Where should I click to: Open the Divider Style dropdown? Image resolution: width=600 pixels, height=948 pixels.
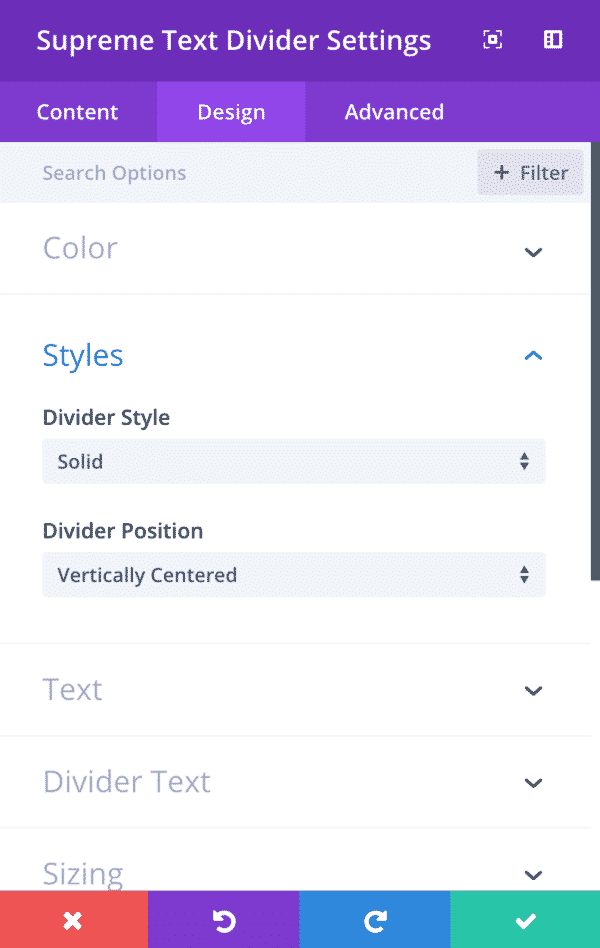coord(294,461)
